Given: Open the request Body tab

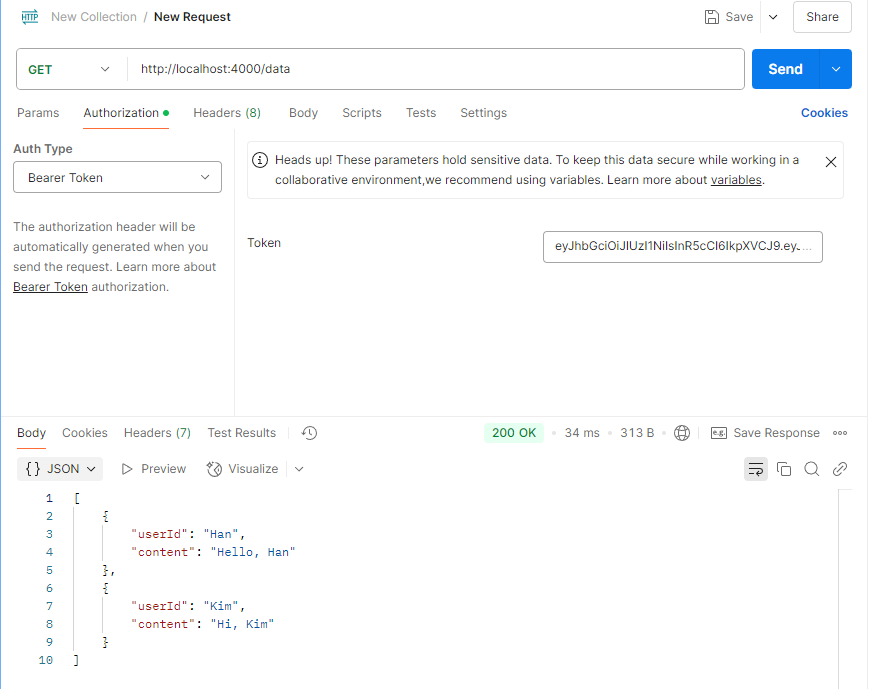Looking at the screenshot, I should coord(303,113).
